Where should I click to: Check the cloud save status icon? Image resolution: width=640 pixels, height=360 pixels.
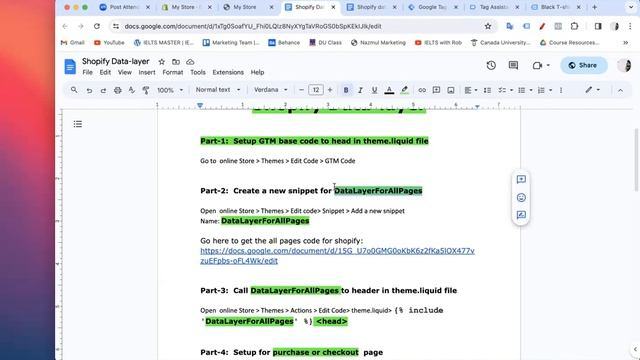pos(190,62)
